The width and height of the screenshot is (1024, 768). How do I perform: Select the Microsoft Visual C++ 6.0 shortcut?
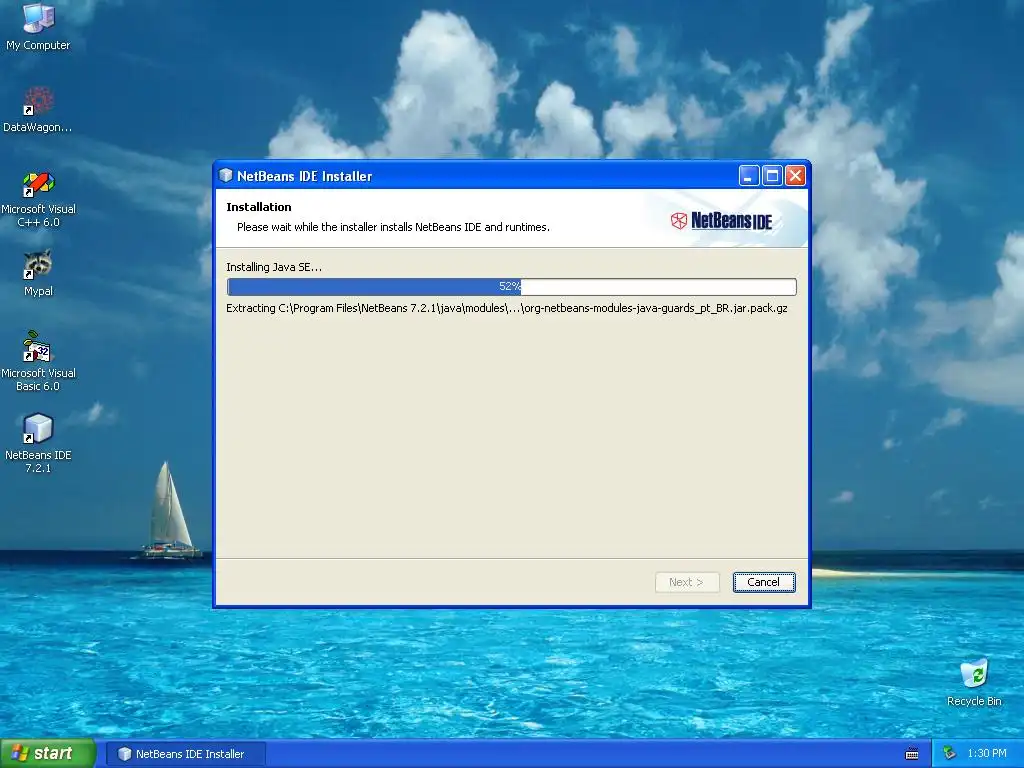point(38,199)
